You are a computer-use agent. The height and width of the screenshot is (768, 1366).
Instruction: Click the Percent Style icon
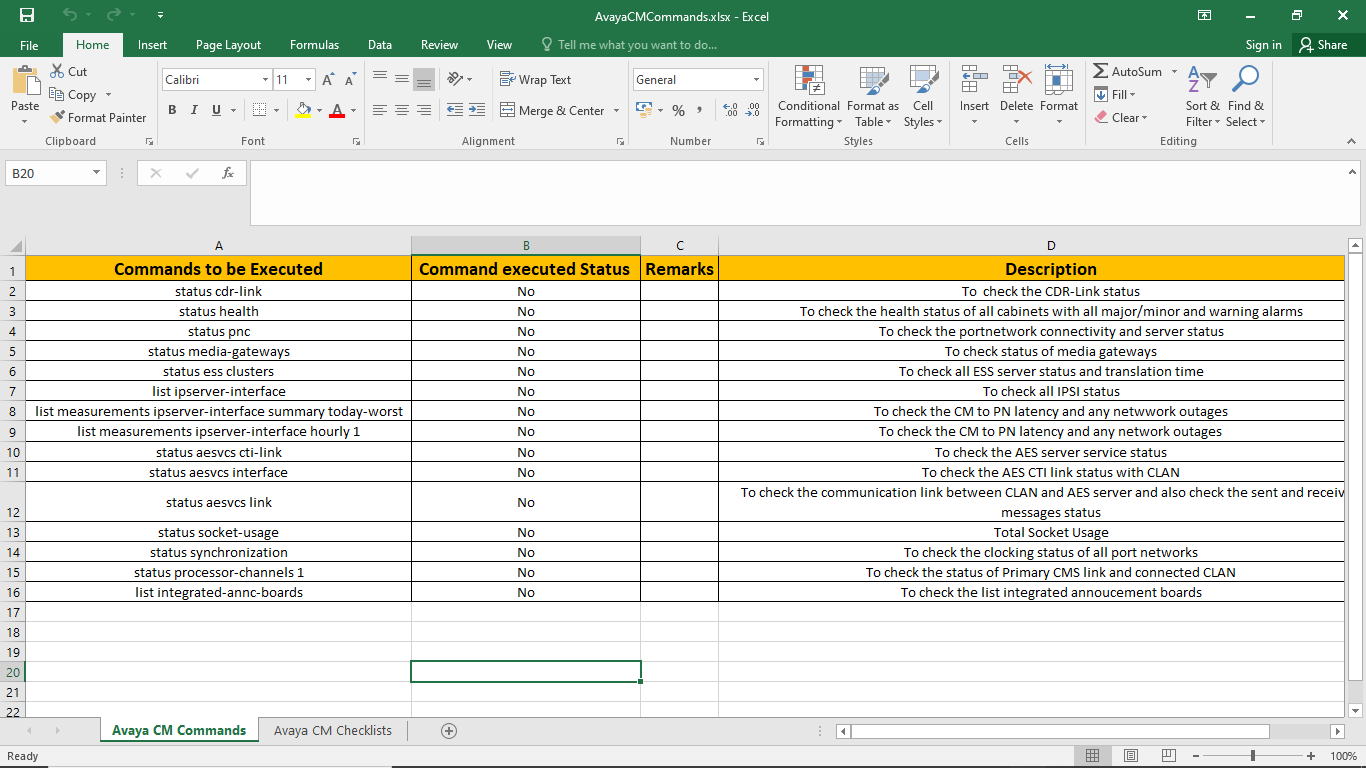tap(678, 110)
